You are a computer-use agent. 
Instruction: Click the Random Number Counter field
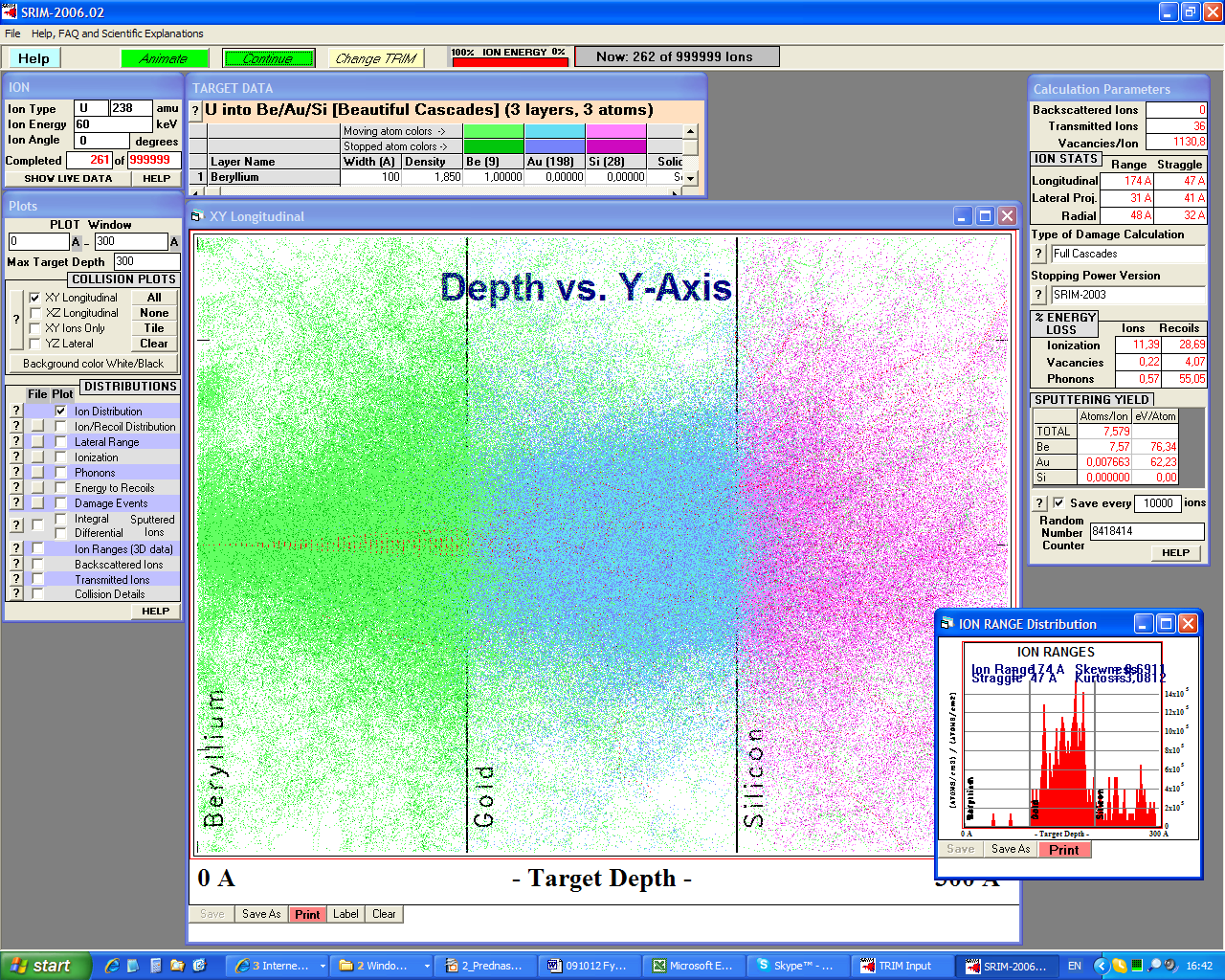[x=1147, y=531]
